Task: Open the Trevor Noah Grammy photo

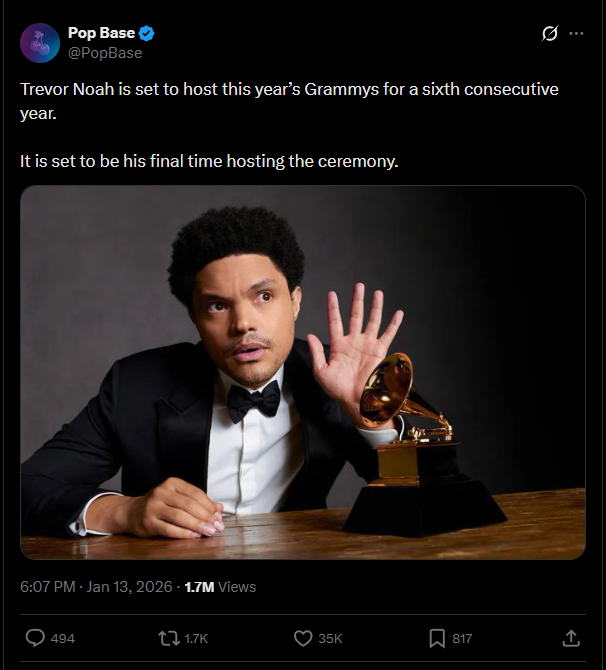Action: (303, 372)
